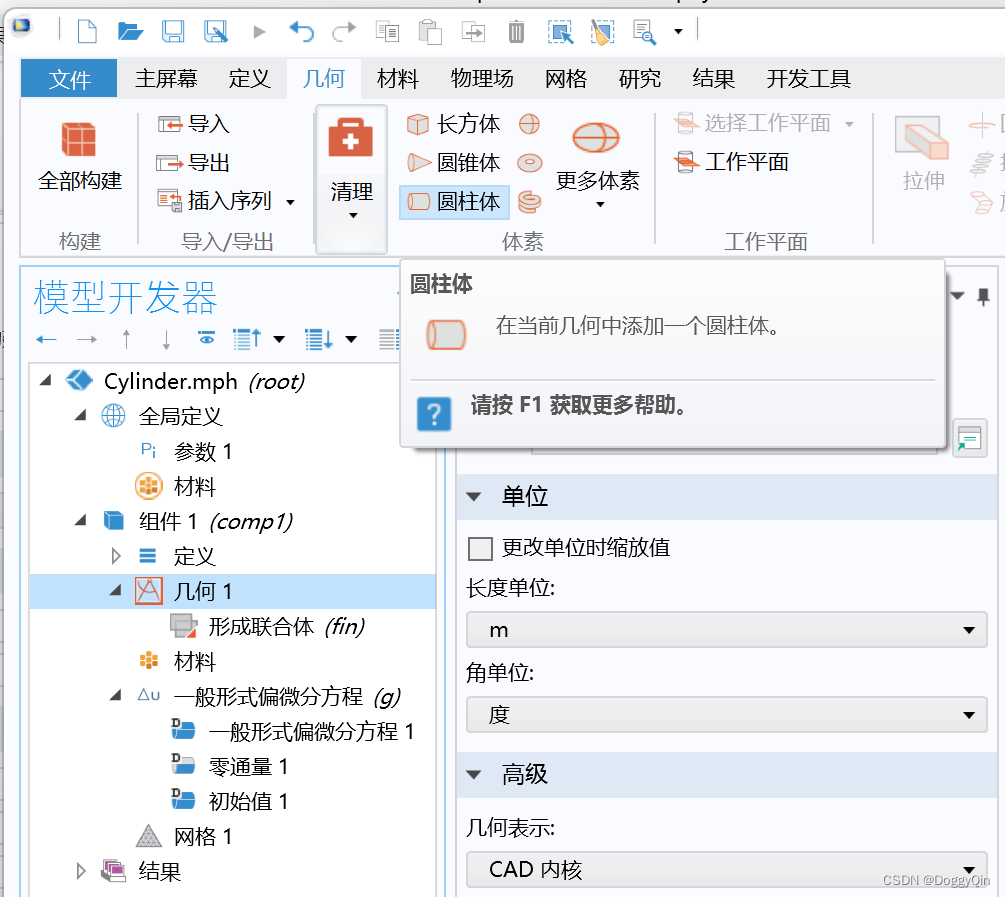
Task: Switch to the 网格 ribbon tab
Action: (x=566, y=79)
